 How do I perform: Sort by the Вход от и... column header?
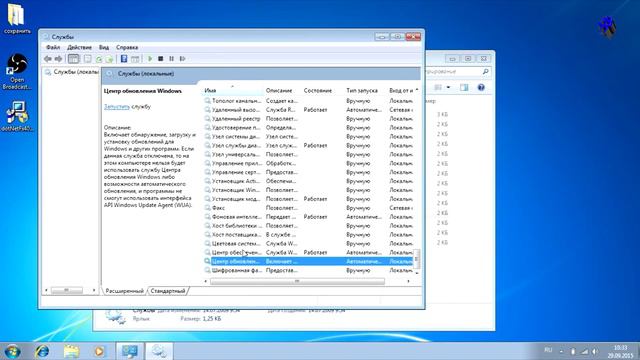pos(402,90)
